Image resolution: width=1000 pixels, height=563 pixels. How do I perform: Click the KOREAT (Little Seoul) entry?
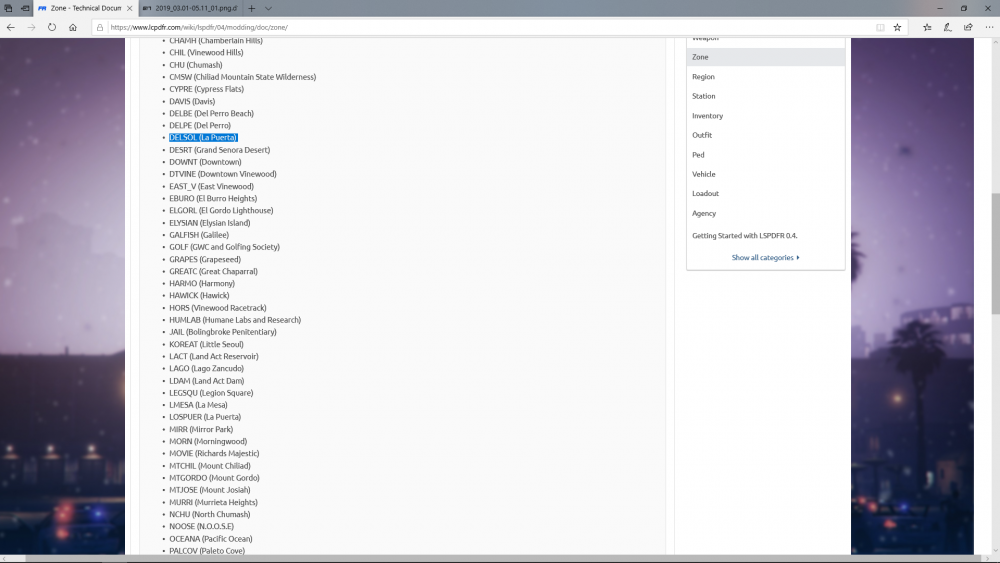pos(206,344)
